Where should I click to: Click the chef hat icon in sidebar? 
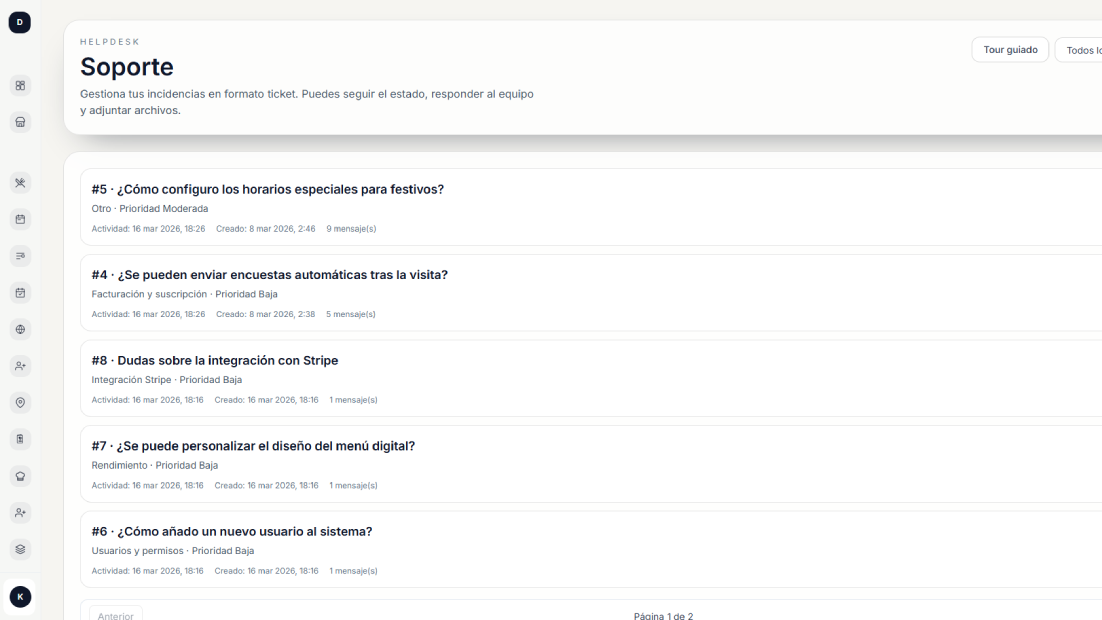click(20, 476)
